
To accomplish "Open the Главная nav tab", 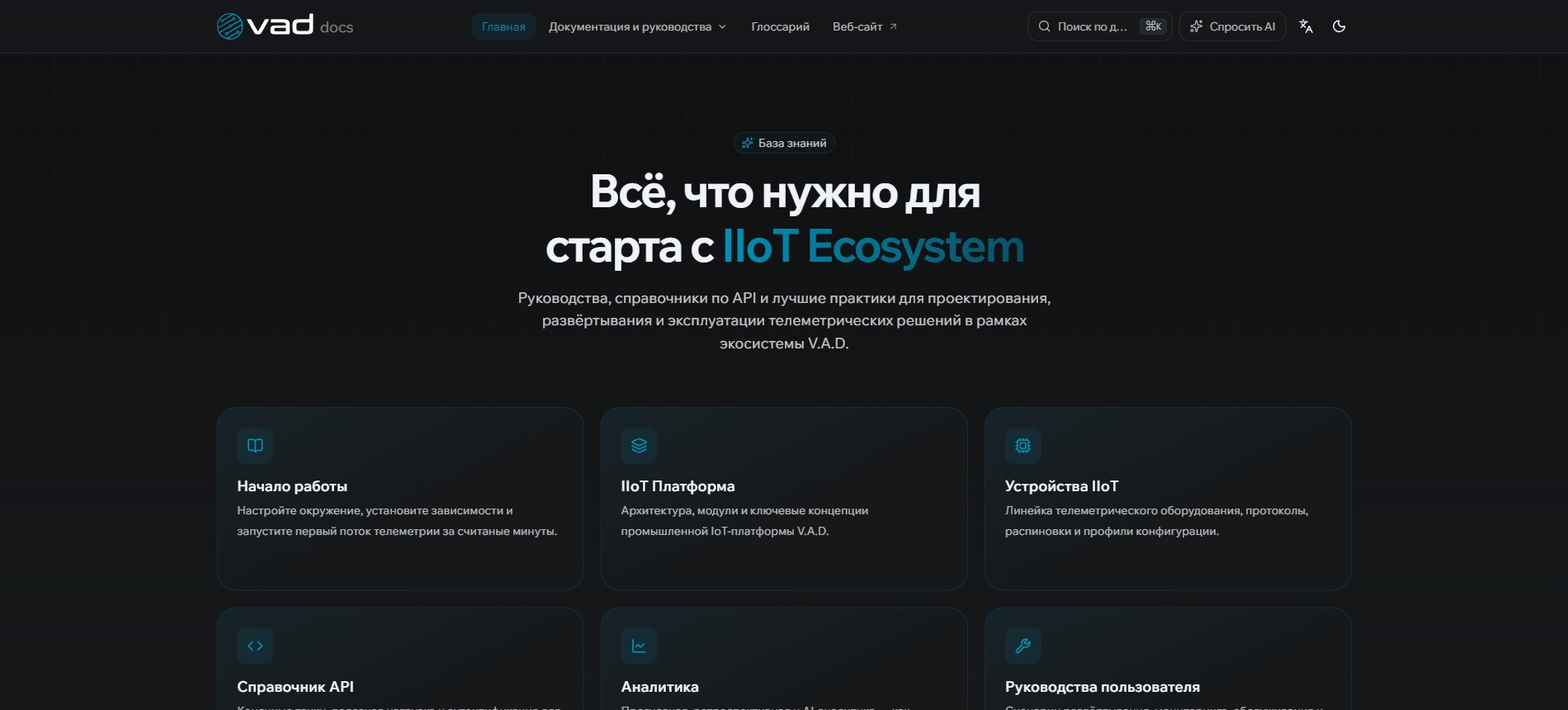I will [503, 26].
